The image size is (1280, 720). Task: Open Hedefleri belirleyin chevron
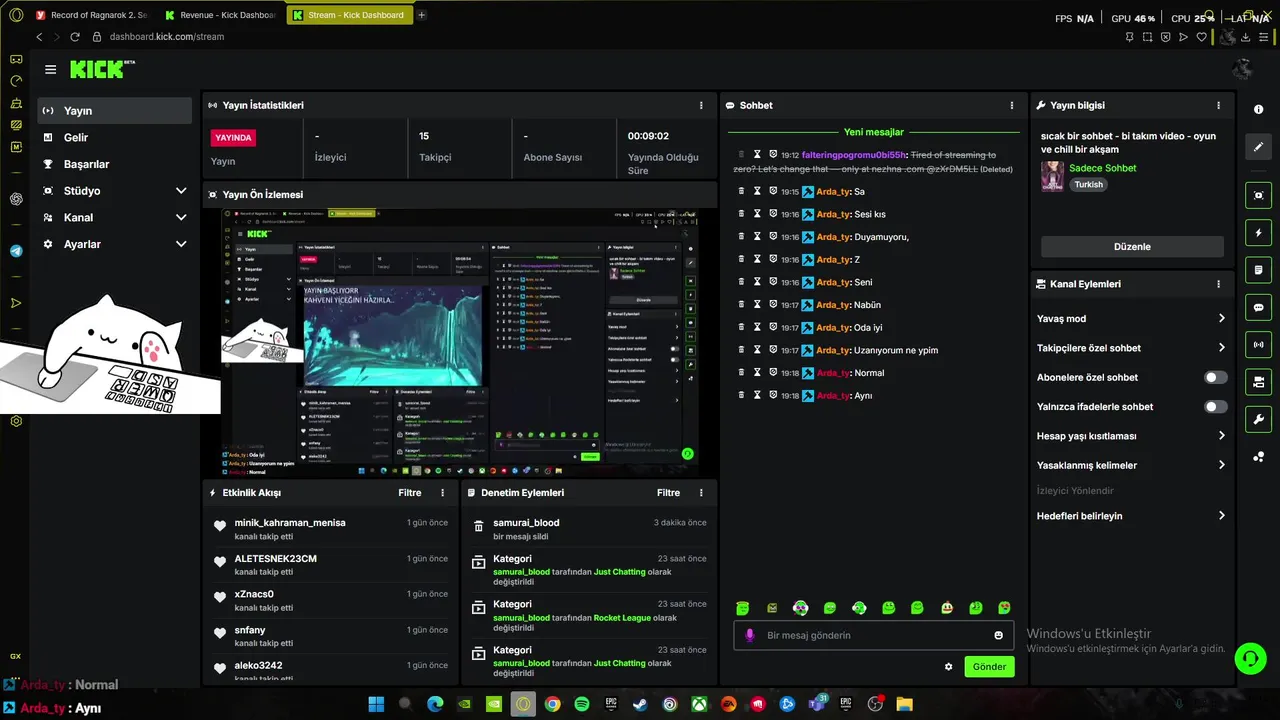(1221, 516)
